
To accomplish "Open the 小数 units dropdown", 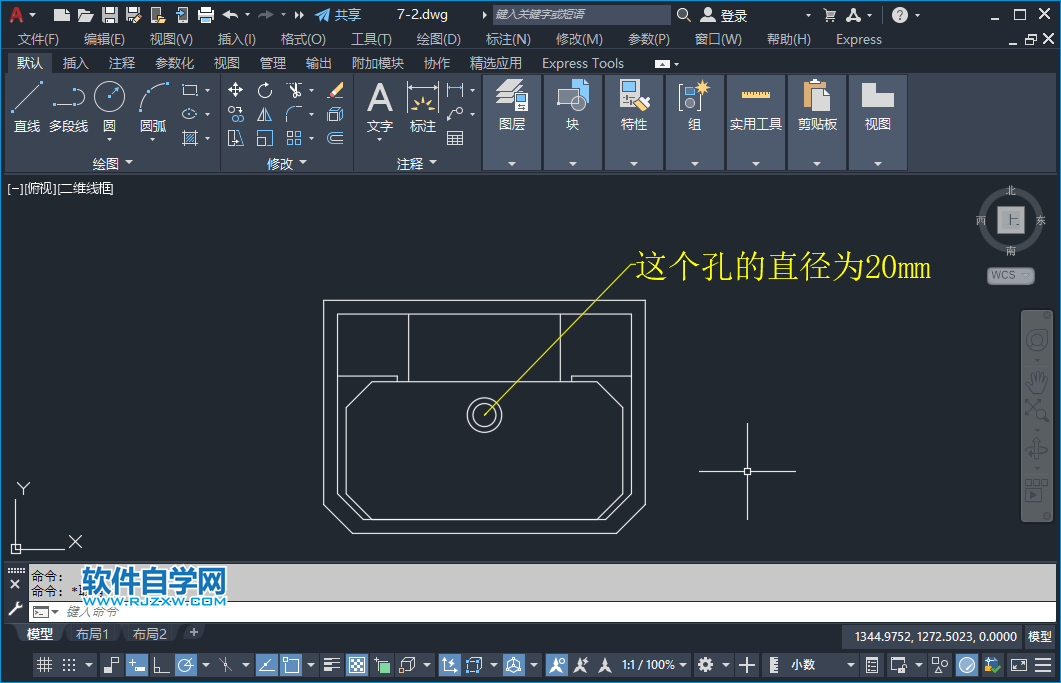I will coord(850,665).
